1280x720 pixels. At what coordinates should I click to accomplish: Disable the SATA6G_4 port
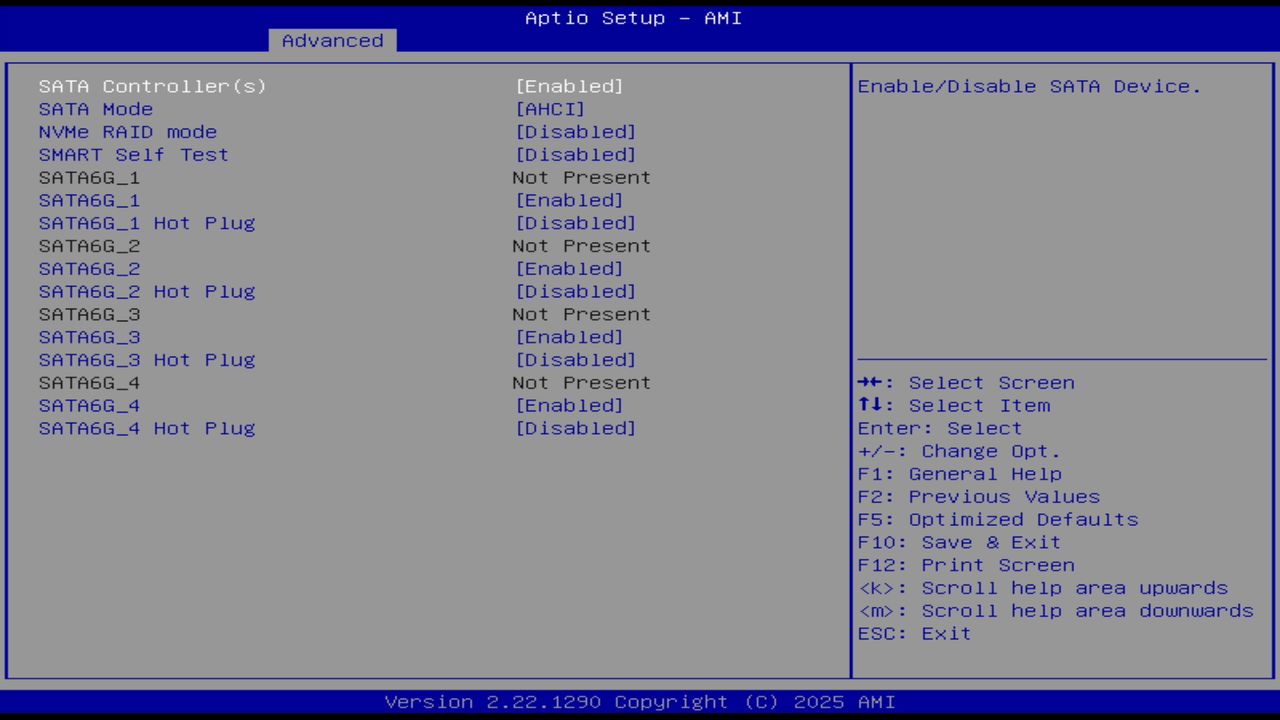tap(569, 405)
